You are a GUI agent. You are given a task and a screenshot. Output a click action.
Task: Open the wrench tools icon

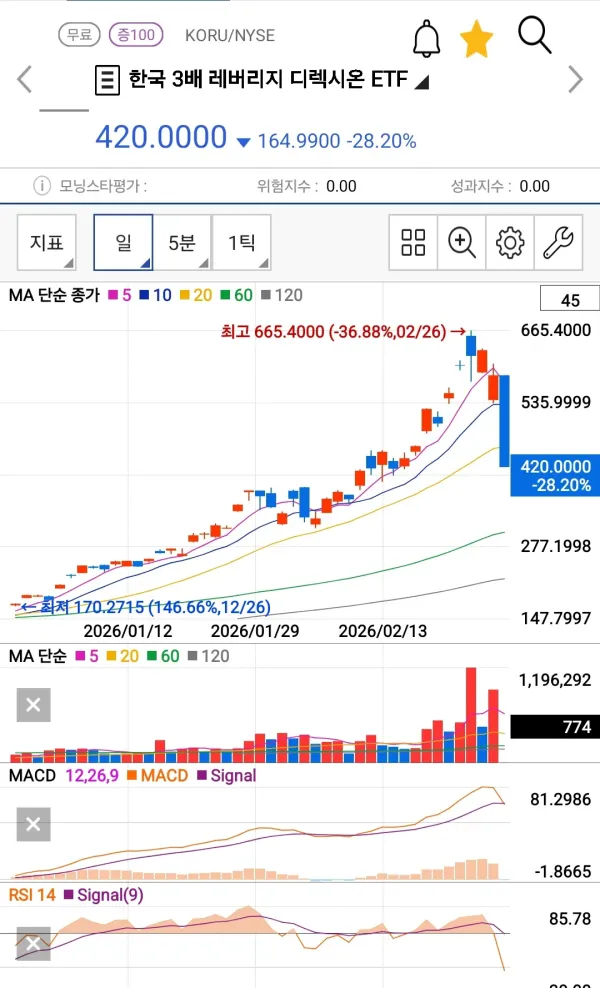pos(558,243)
